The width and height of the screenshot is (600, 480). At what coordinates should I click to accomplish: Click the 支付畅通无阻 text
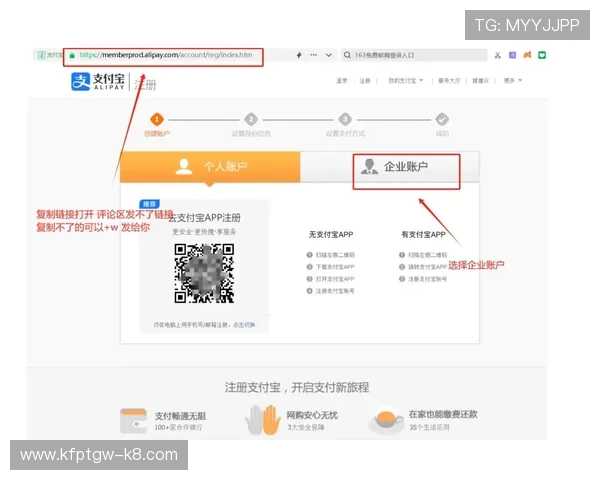[180, 416]
